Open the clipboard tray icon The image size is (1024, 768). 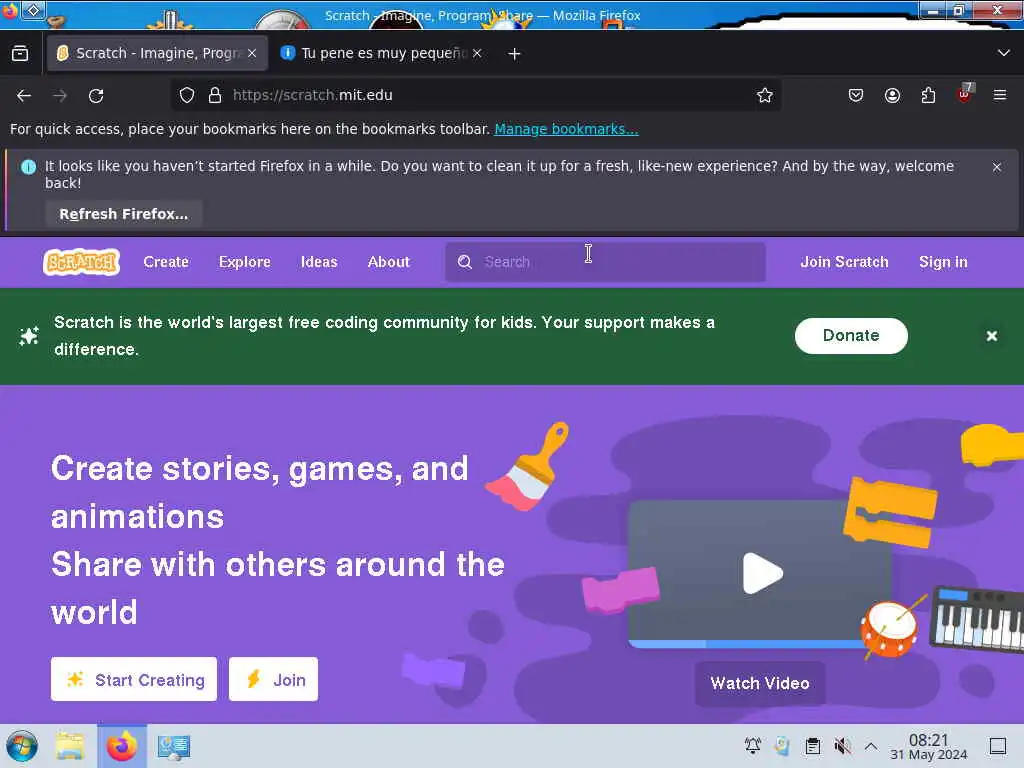pyautogui.click(x=812, y=746)
